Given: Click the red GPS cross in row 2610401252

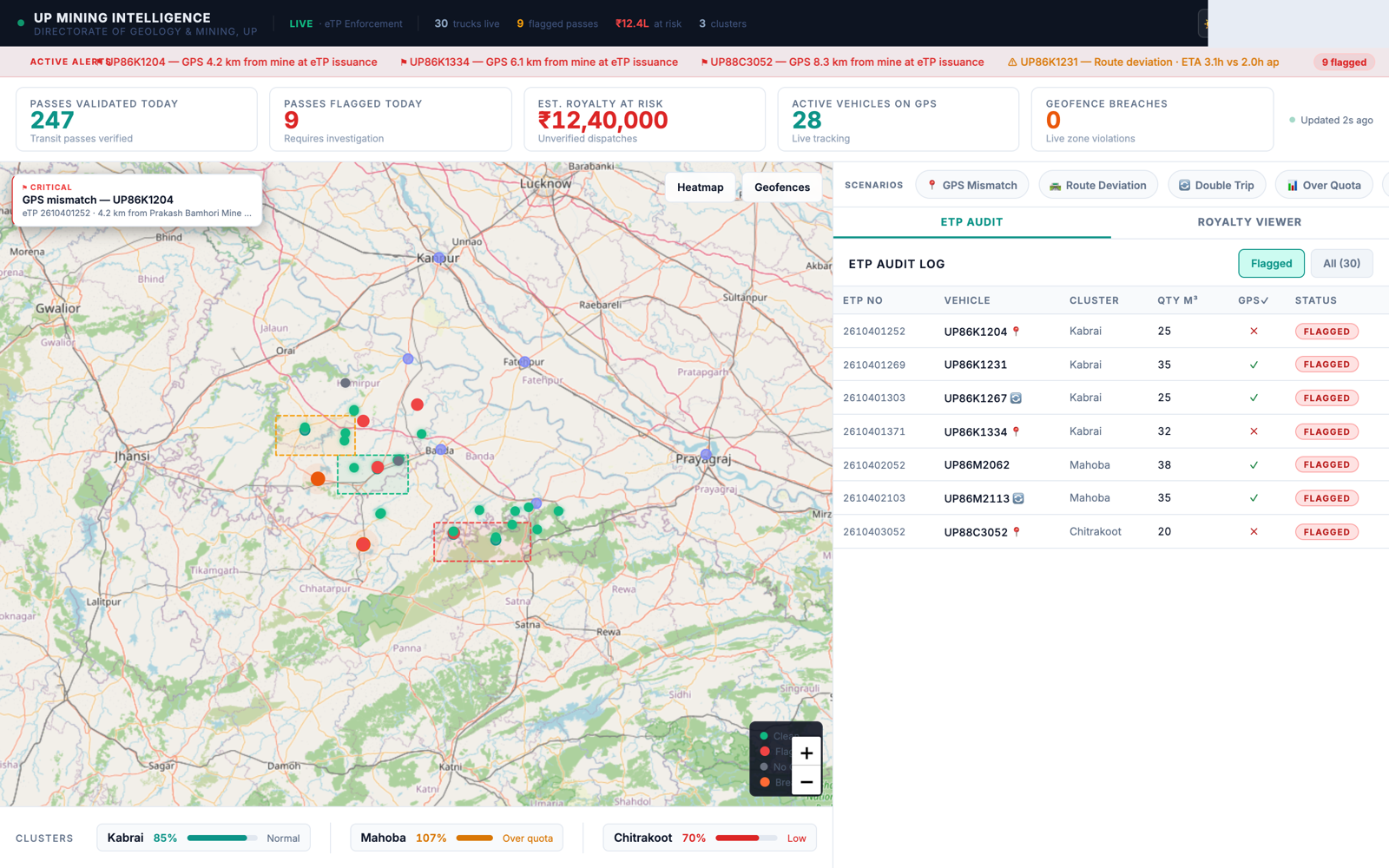Looking at the screenshot, I should [x=1254, y=332].
